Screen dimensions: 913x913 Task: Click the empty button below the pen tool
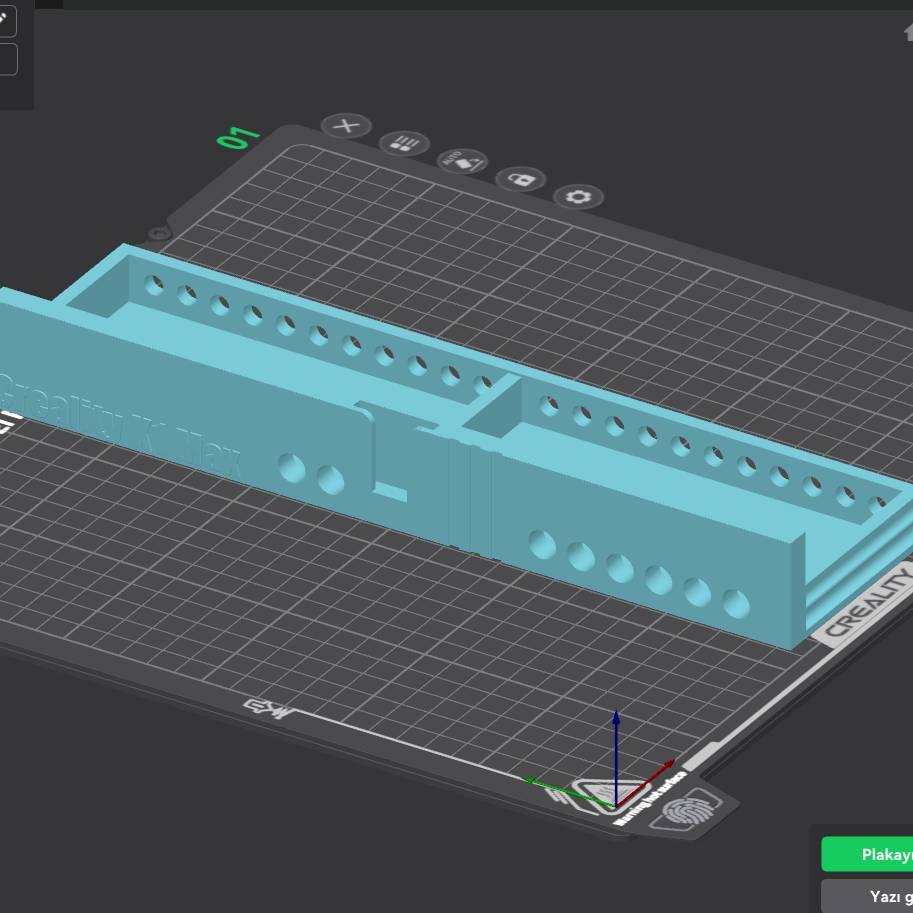[x=5, y=60]
